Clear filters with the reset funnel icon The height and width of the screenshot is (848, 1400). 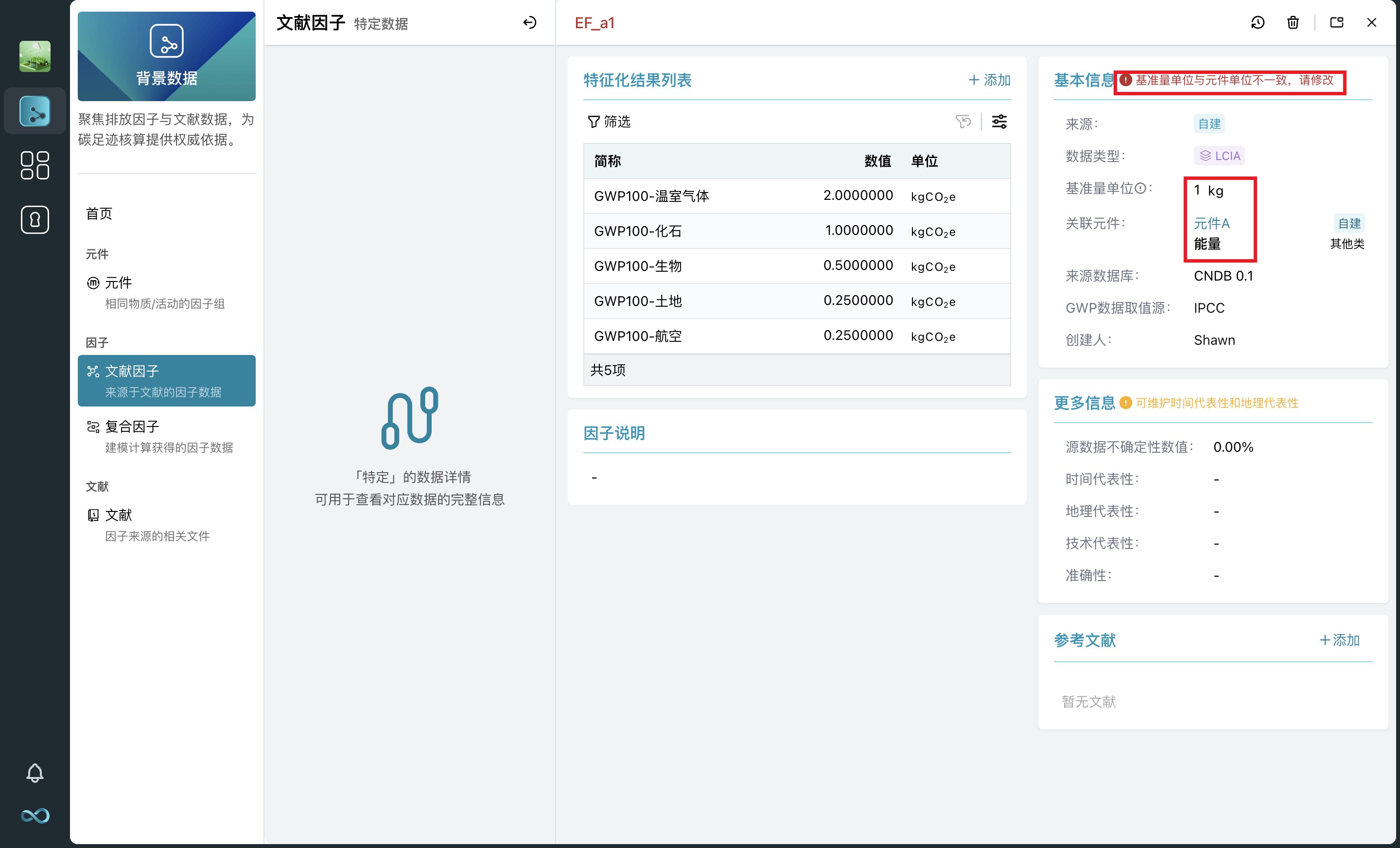pyautogui.click(x=963, y=121)
